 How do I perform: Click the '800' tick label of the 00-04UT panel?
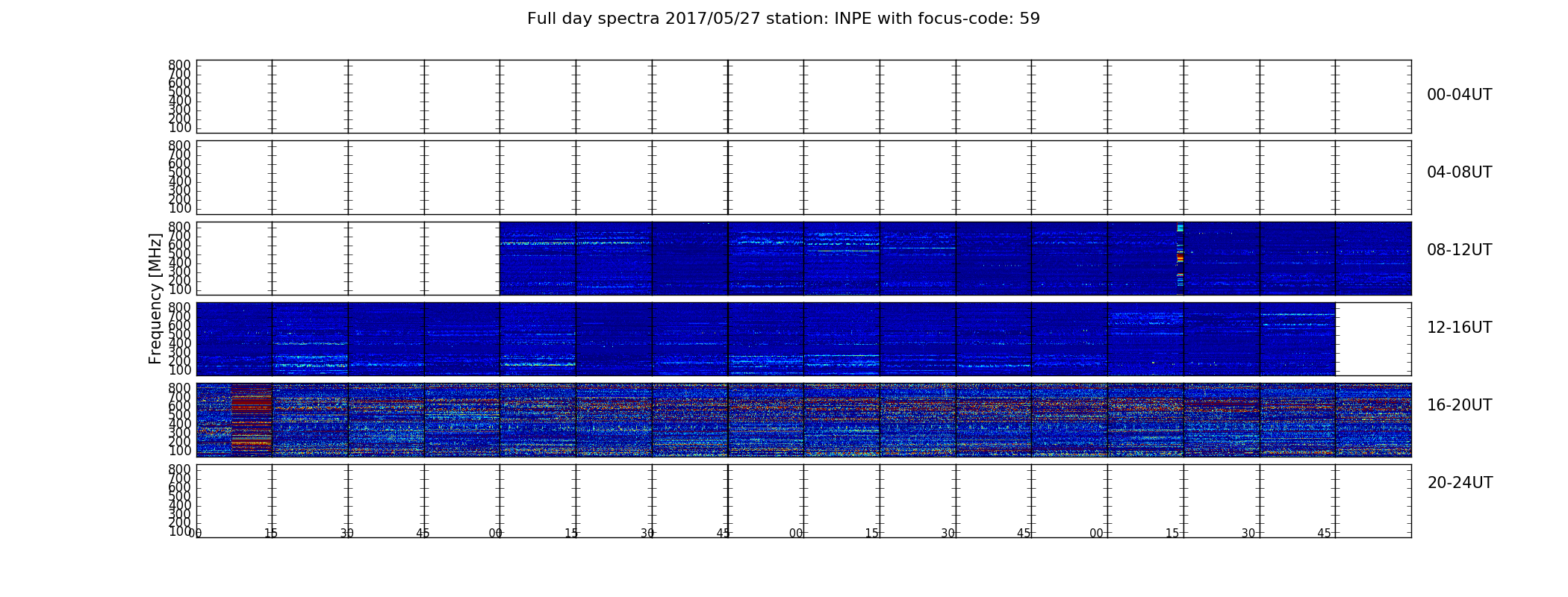pyautogui.click(x=179, y=65)
